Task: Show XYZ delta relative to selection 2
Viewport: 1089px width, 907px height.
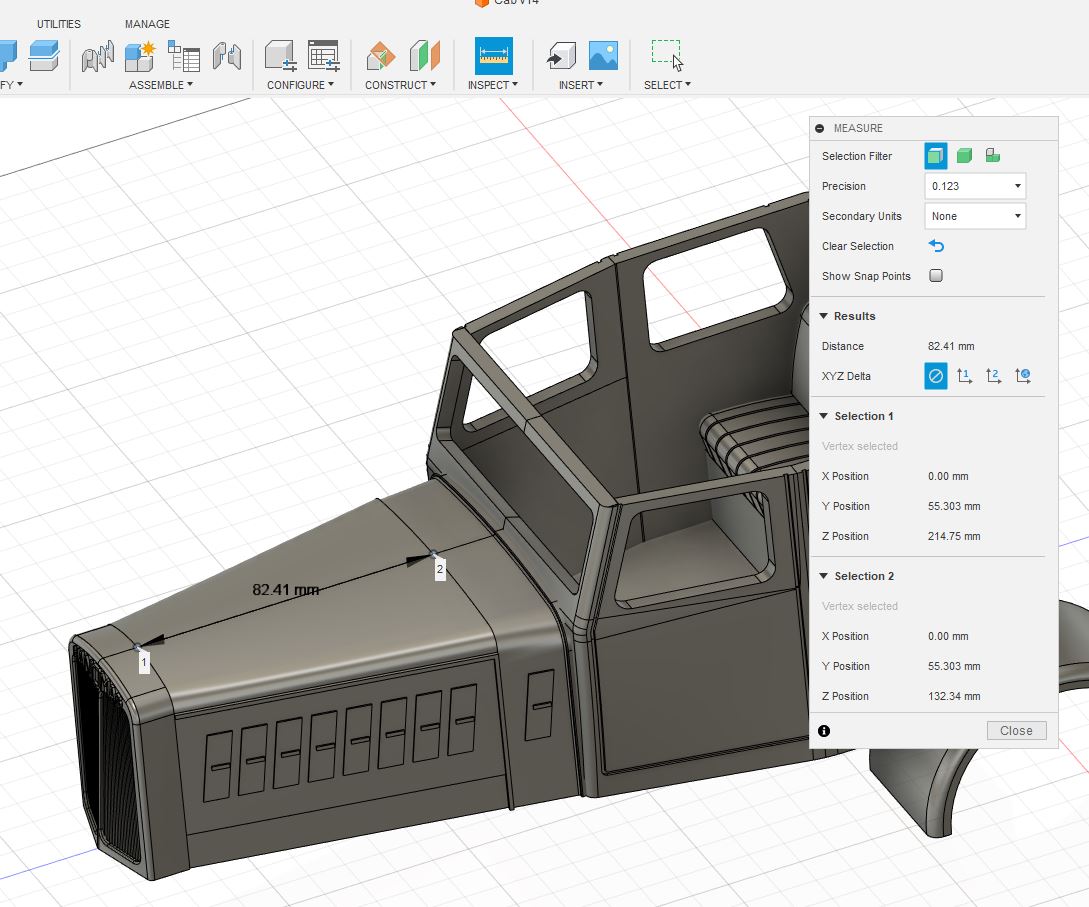Action: click(993, 376)
